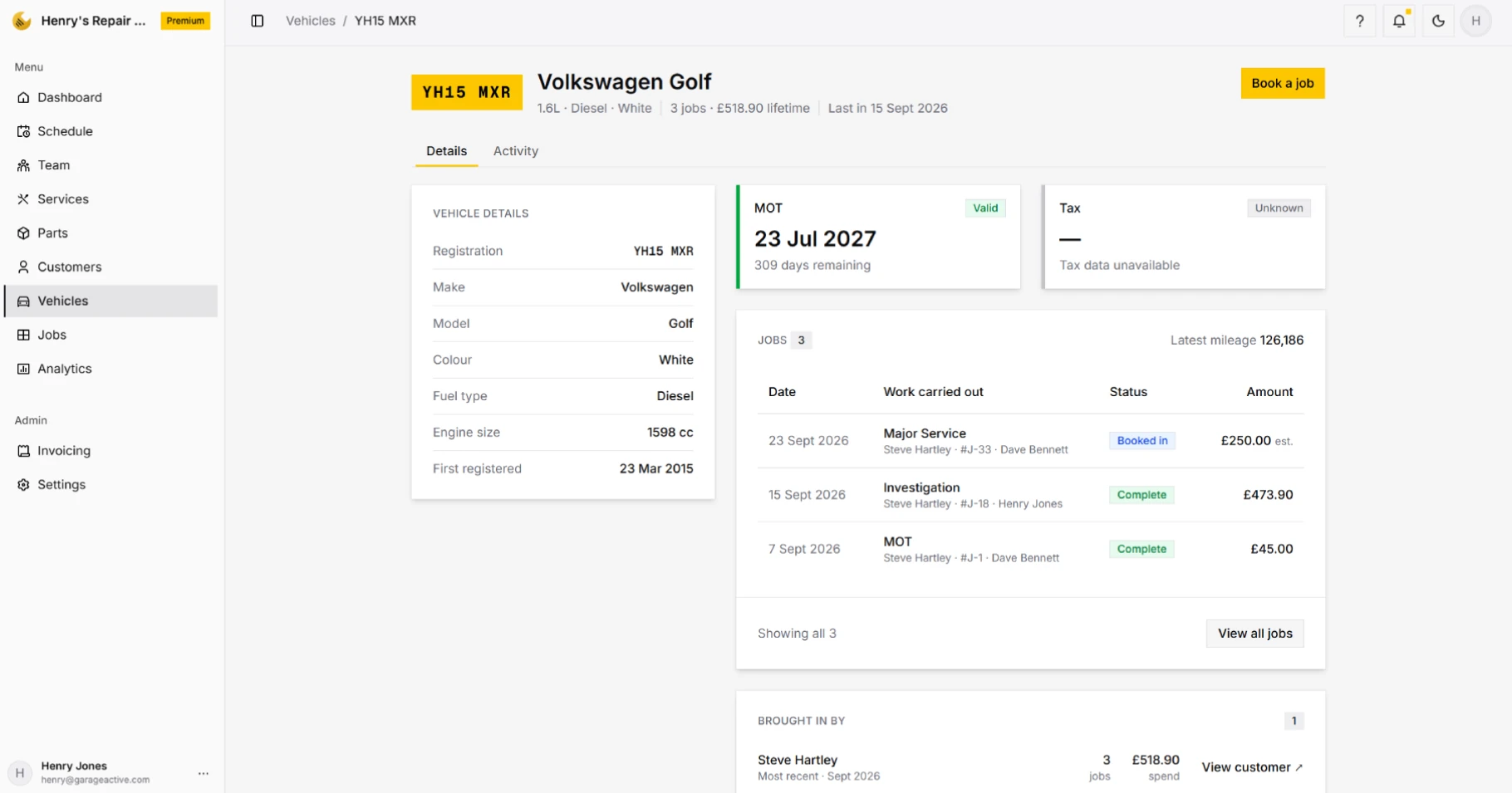Open Analytics chart icon
1512x793 pixels.
23,369
